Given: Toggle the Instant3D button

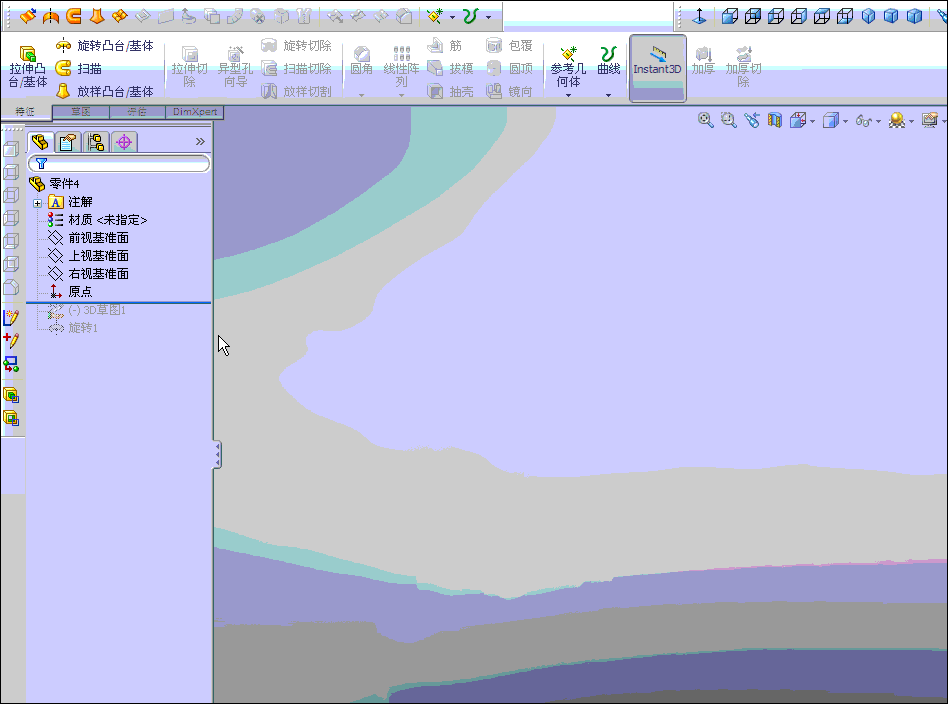Looking at the screenshot, I should point(657,67).
